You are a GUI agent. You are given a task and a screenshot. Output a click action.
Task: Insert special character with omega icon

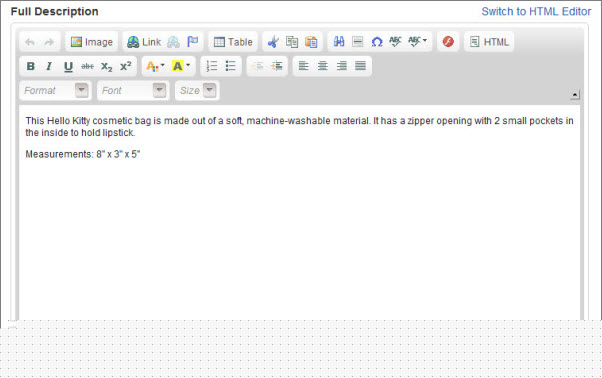(377, 41)
